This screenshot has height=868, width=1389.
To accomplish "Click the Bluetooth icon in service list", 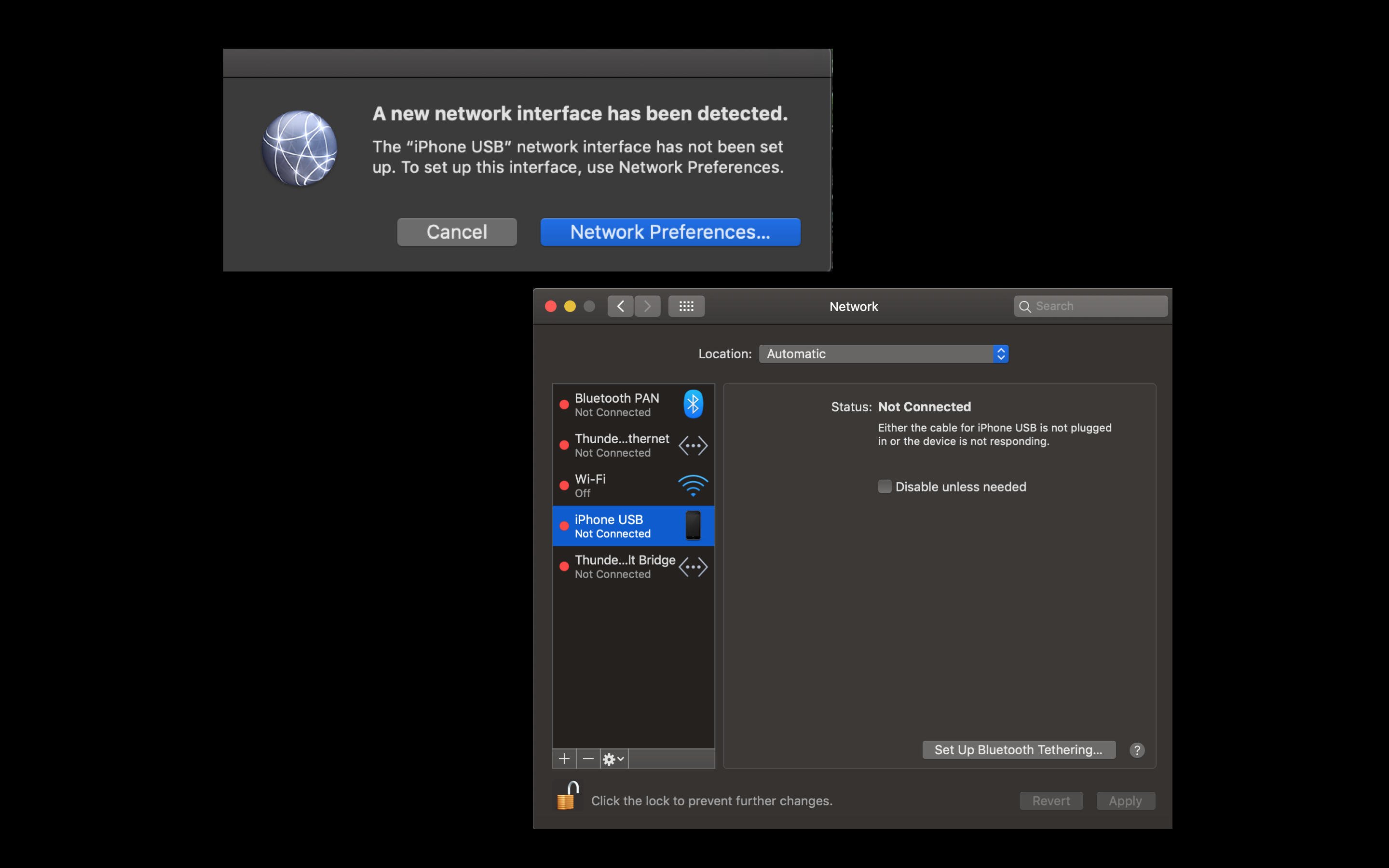I will [693, 404].
